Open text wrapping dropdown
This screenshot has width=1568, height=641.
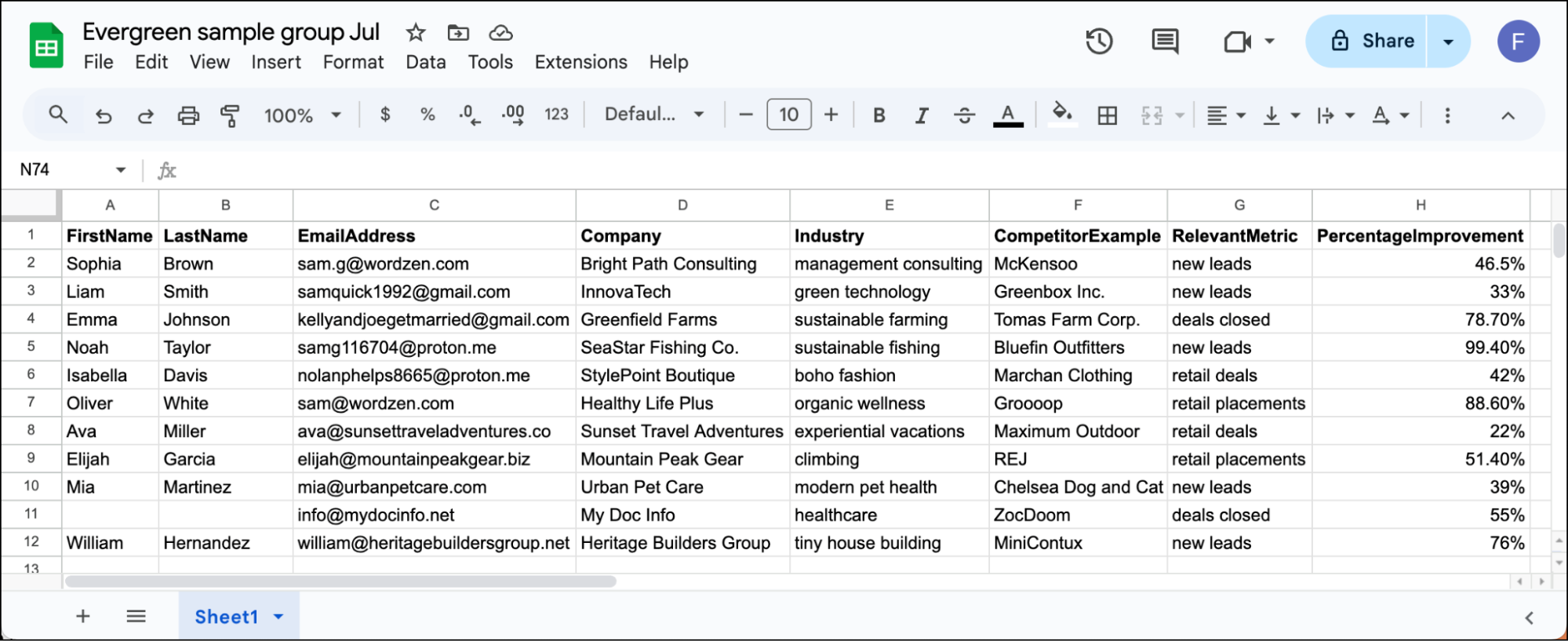[x=1335, y=115]
